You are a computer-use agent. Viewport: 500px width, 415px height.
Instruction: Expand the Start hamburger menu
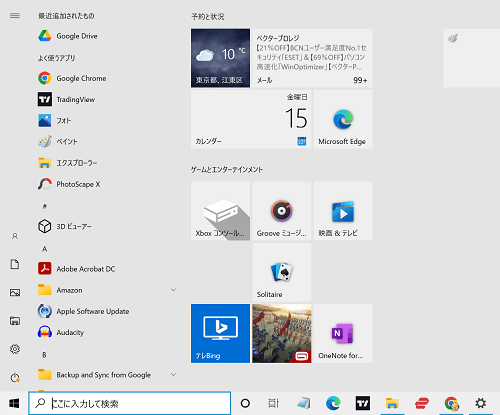[15, 16]
